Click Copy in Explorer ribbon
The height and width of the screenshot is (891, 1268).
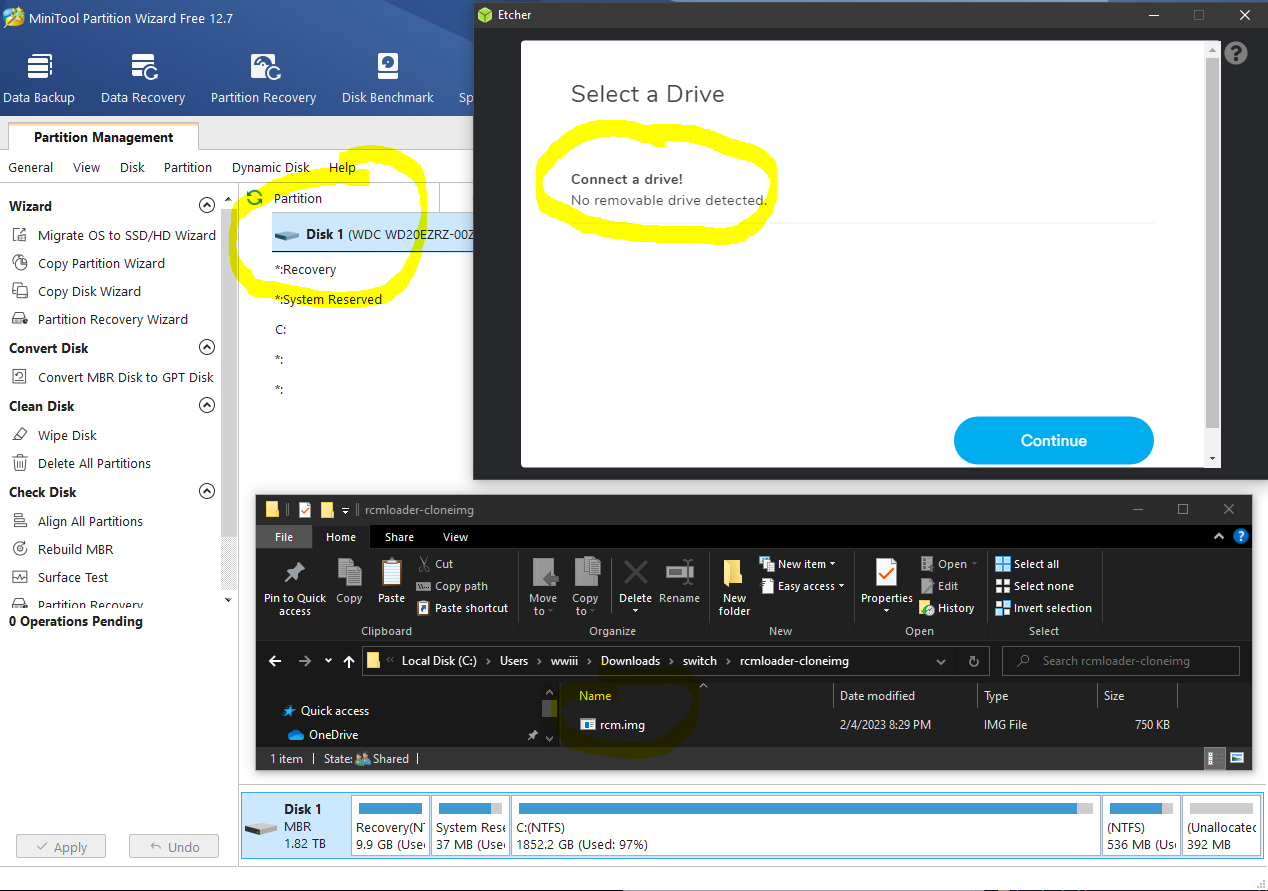click(x=349, y=582)
